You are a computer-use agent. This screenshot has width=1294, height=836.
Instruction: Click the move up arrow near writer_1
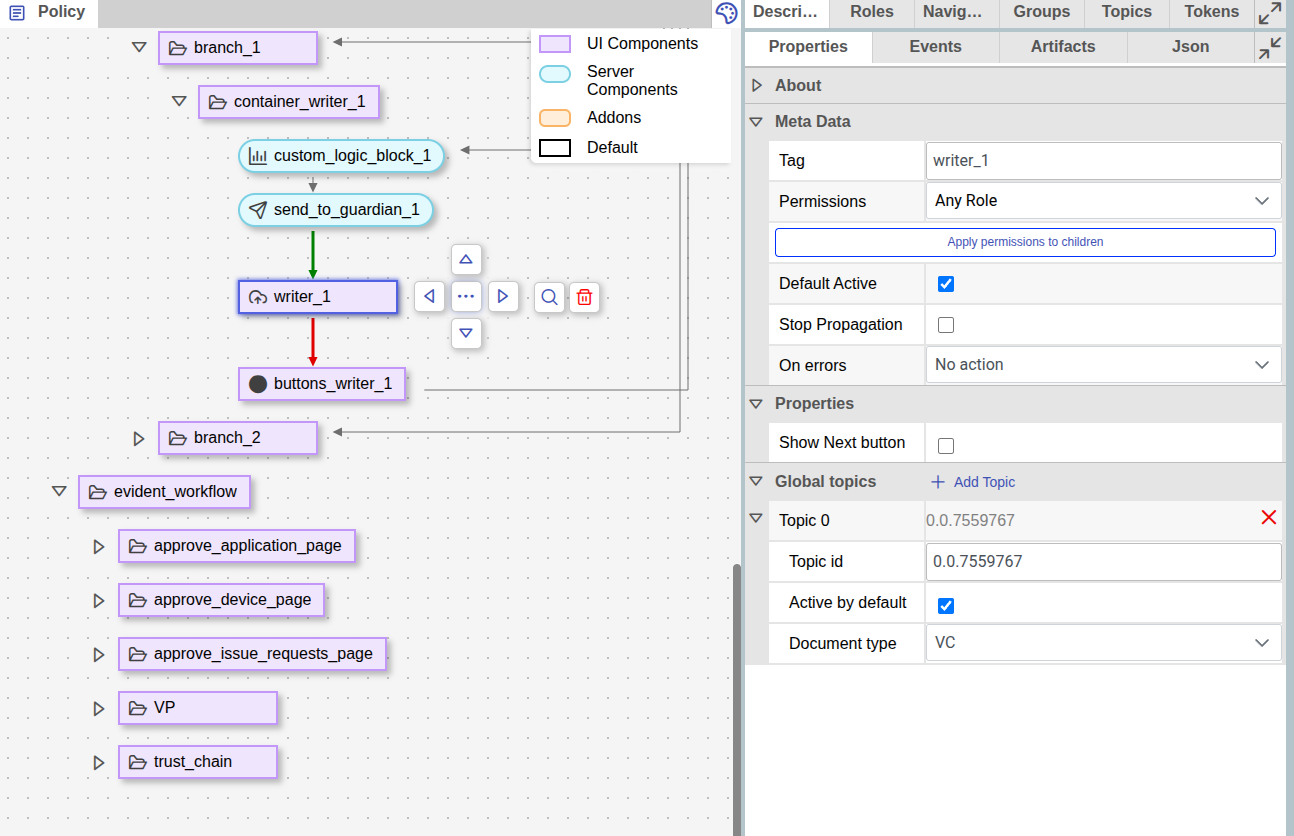(x=466, y=260)
